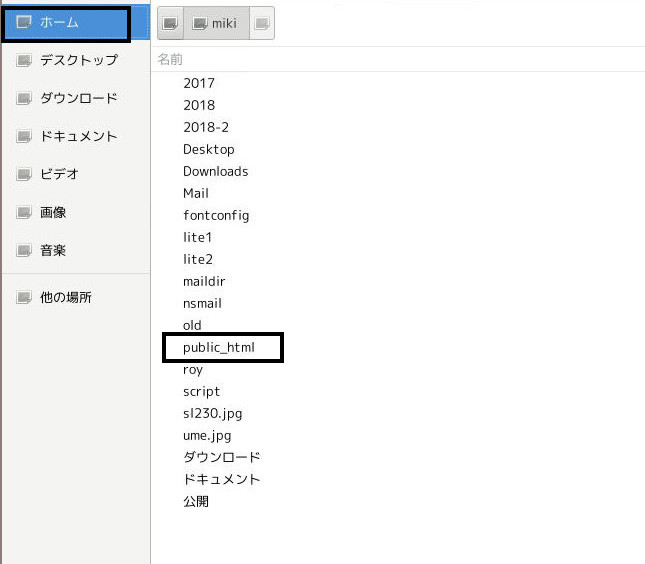Click the 画像 sidebar icon

point(24,212)
